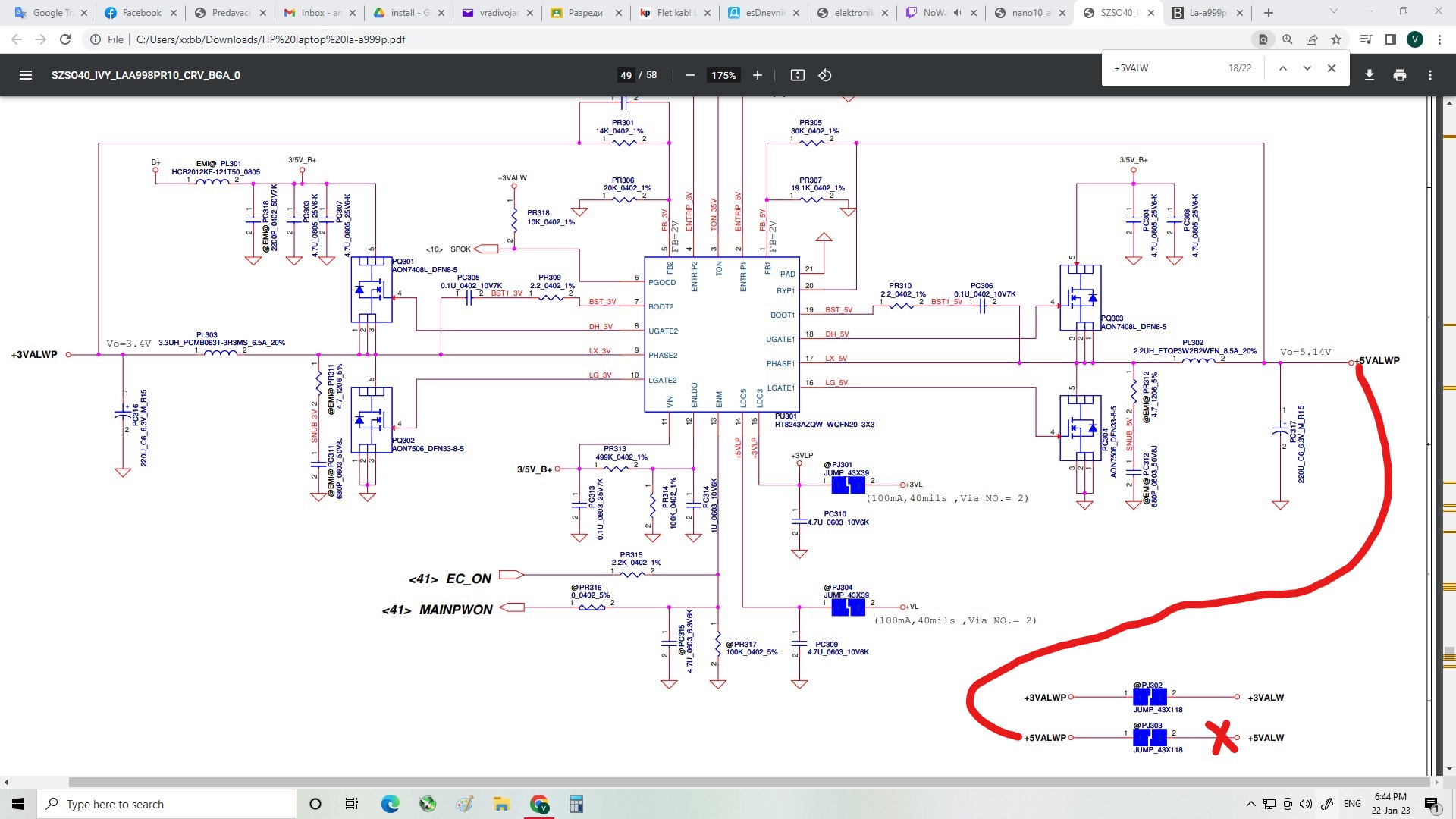Jump to next +5VALW search result
Image resolution: width=1456 pixels, height=819 pixels.
pos(1307,68)
